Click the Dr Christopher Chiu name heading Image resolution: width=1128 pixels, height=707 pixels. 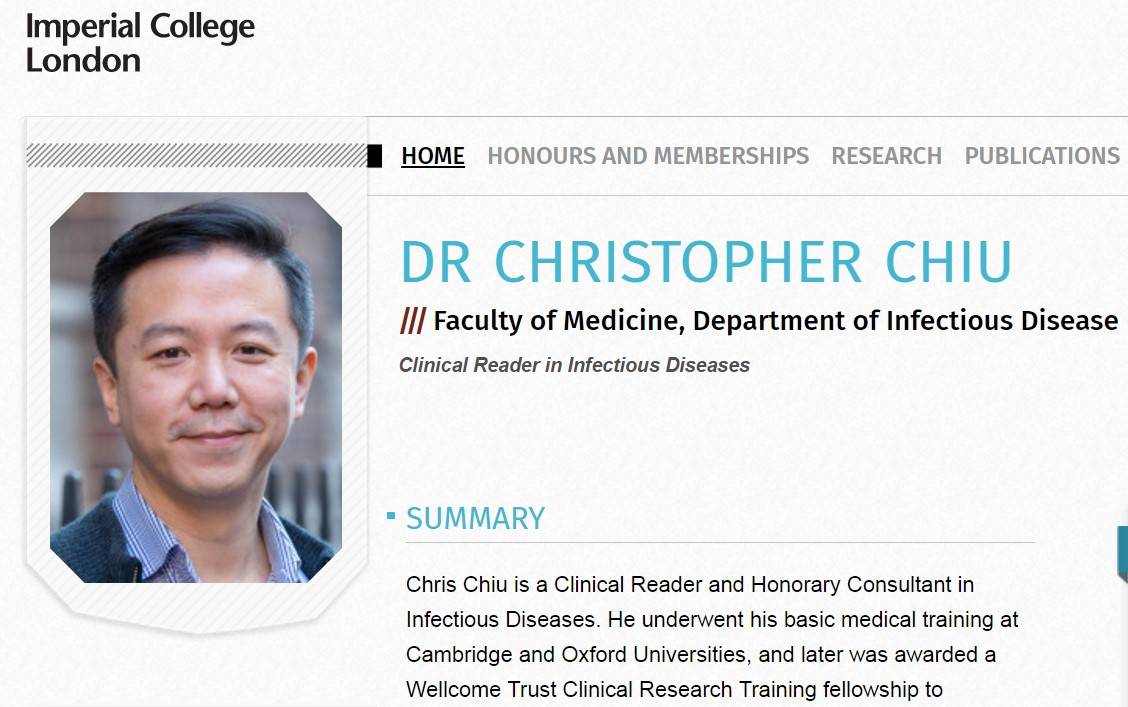706,262
